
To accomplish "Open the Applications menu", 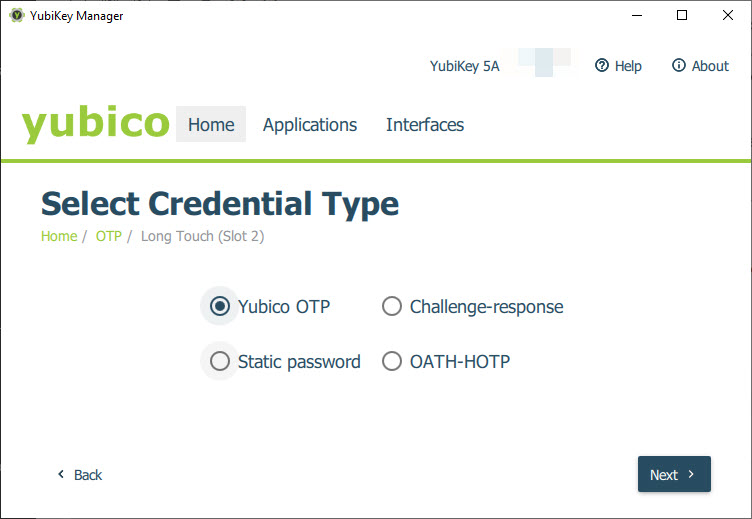I will tap(310, 124).
